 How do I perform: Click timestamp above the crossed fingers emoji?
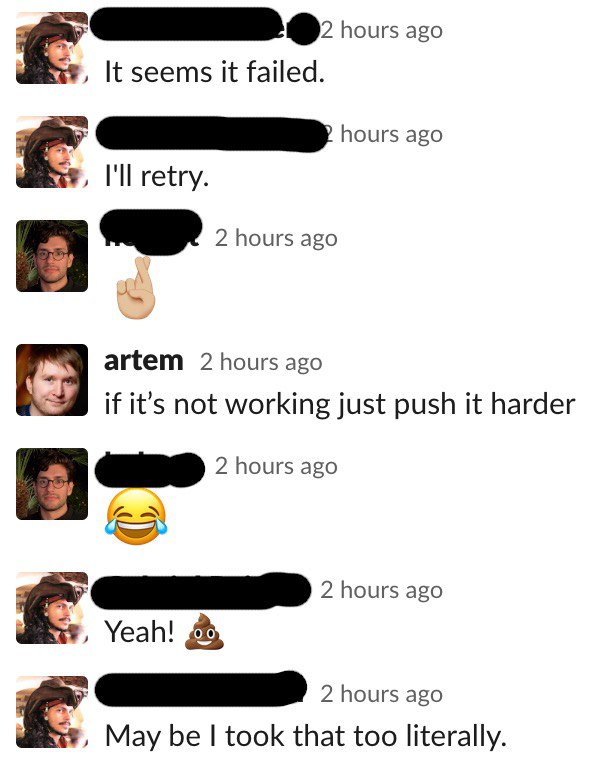[x=276, y=238]
